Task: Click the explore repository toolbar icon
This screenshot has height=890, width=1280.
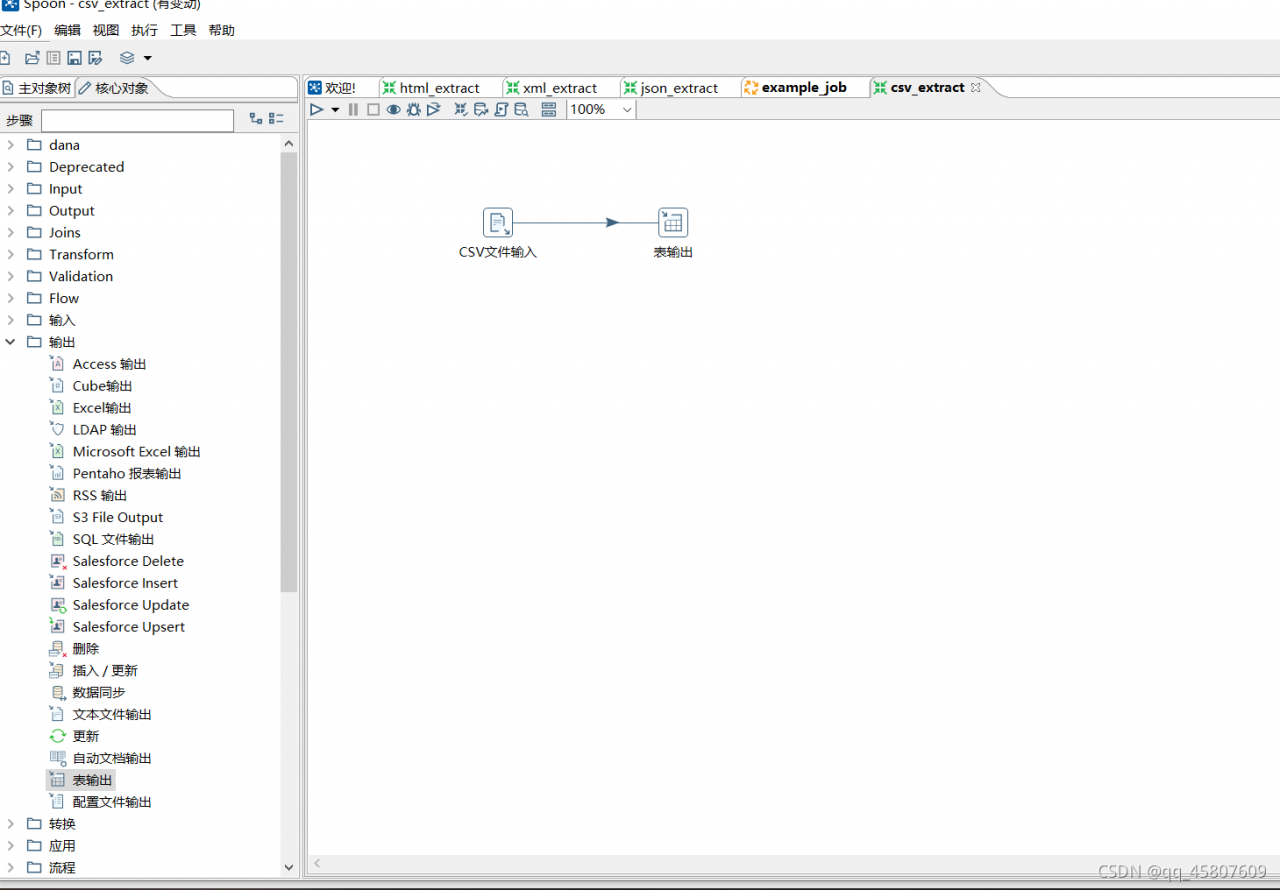Action: pyautogui.click(x=53, y=58)
